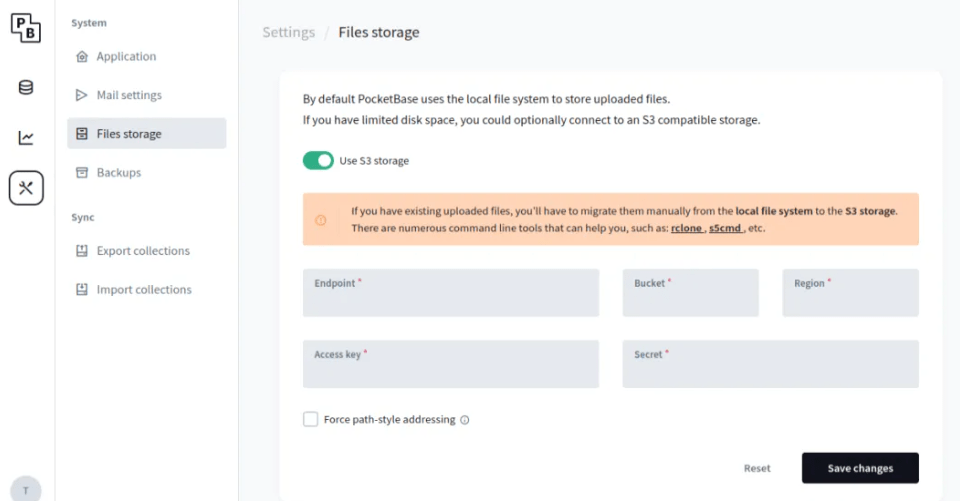The height and width of the screenshot is (501, 960).
Task: Navigate to Import collections
Action: click(144, 290)
